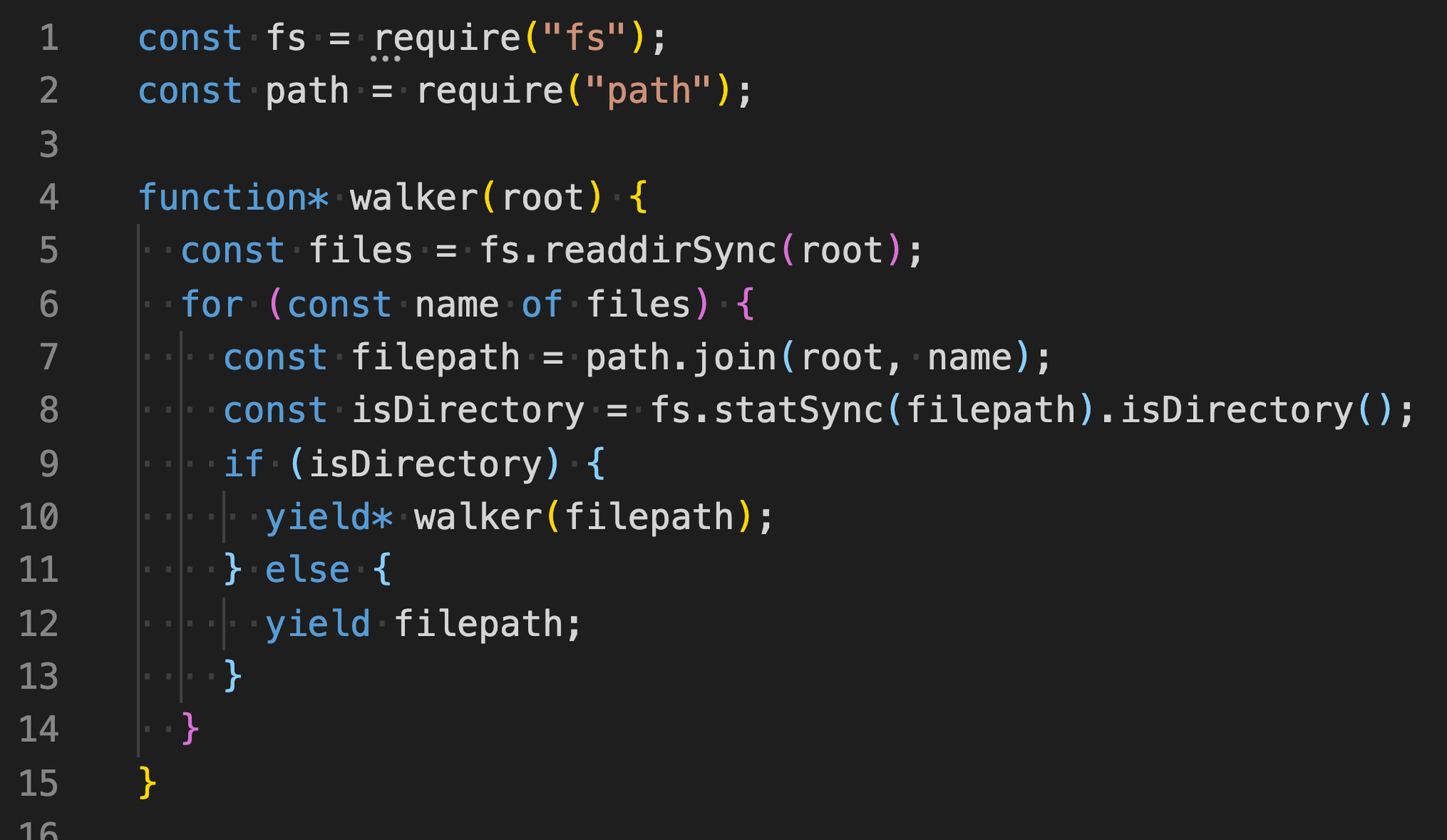Click the quick-fix dots under require on line 1
The width and height of the screenshot is (1447, 840).
tap(386, 59)
